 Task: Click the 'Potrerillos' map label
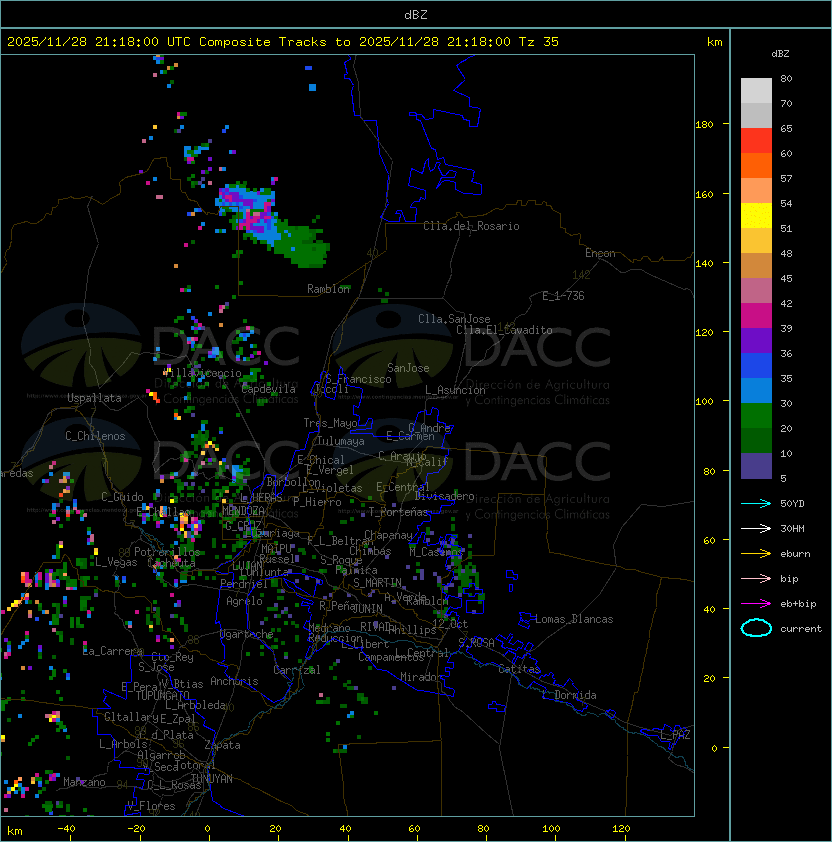click(x=167, y=552)
